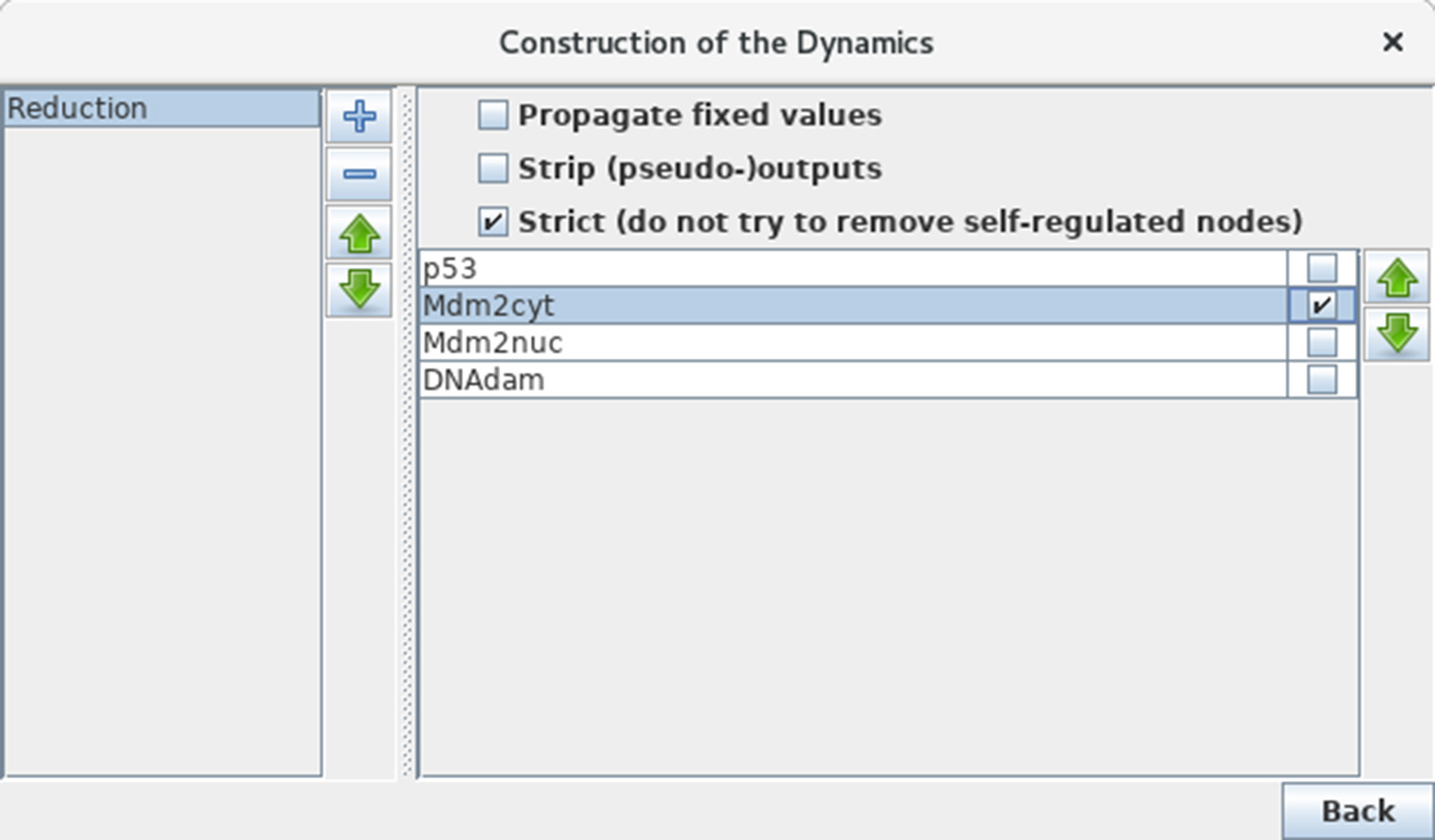
Task: Check the DNAdam node checkbox
Action: coord(1322,379)
